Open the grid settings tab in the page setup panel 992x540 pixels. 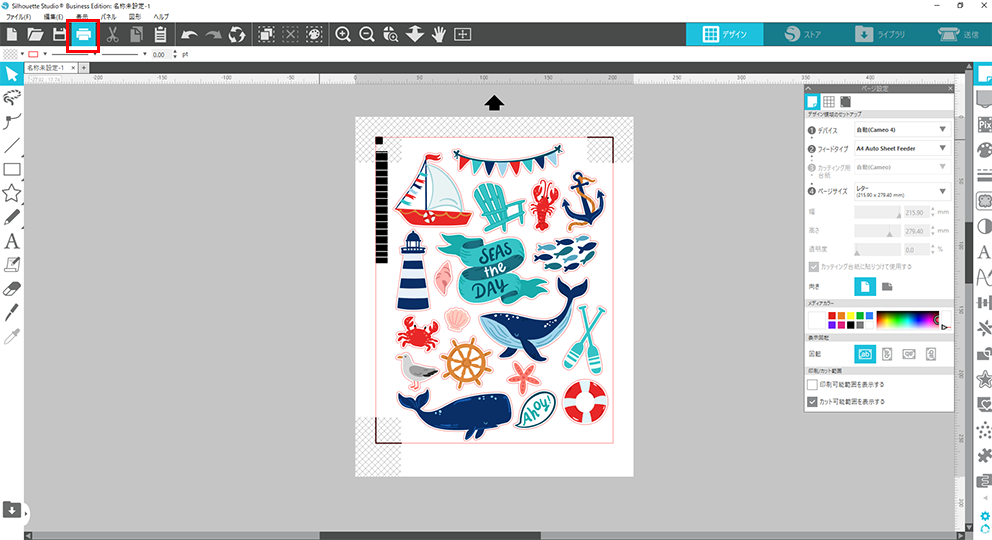click(x=829, y=102)
